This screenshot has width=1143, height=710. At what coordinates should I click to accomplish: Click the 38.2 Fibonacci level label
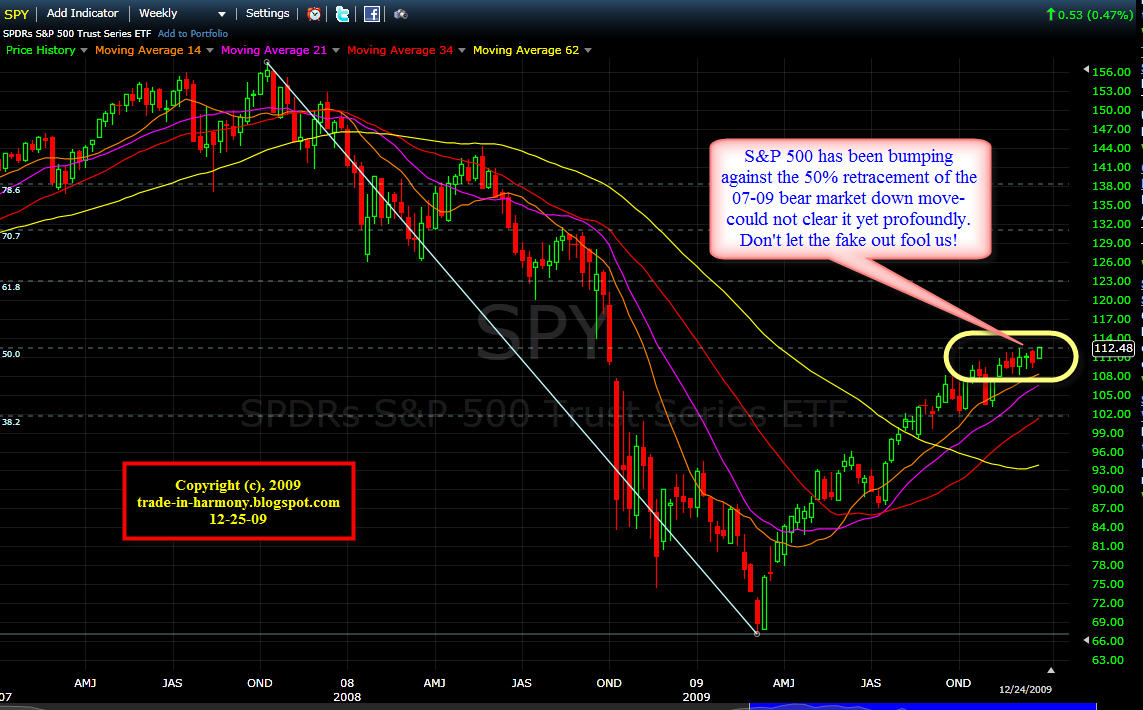11,422
